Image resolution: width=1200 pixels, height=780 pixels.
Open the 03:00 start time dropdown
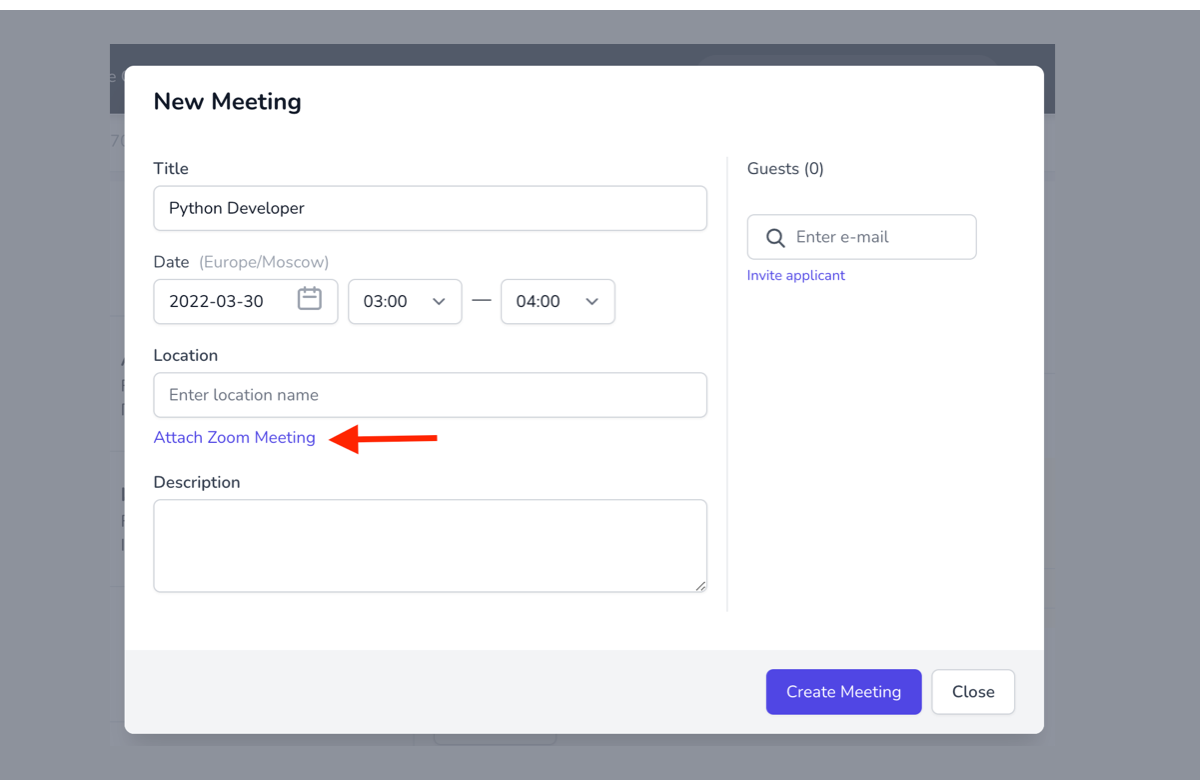click(x=405, y=301)
